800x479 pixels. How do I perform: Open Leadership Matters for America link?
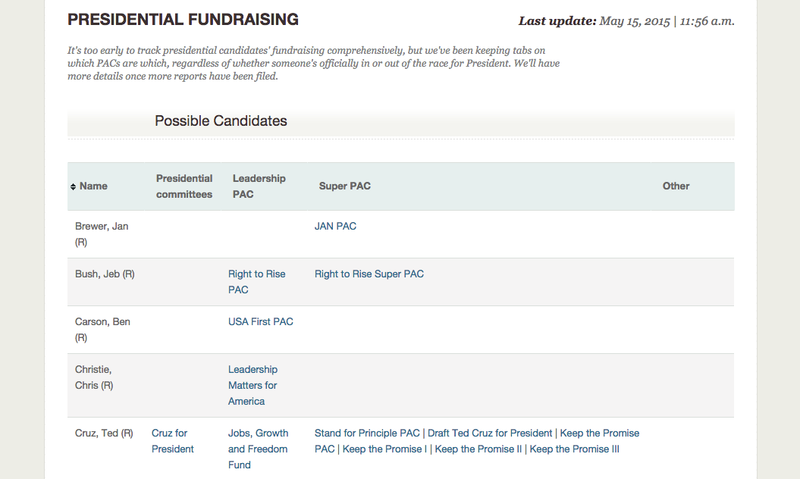click(253, 385)
